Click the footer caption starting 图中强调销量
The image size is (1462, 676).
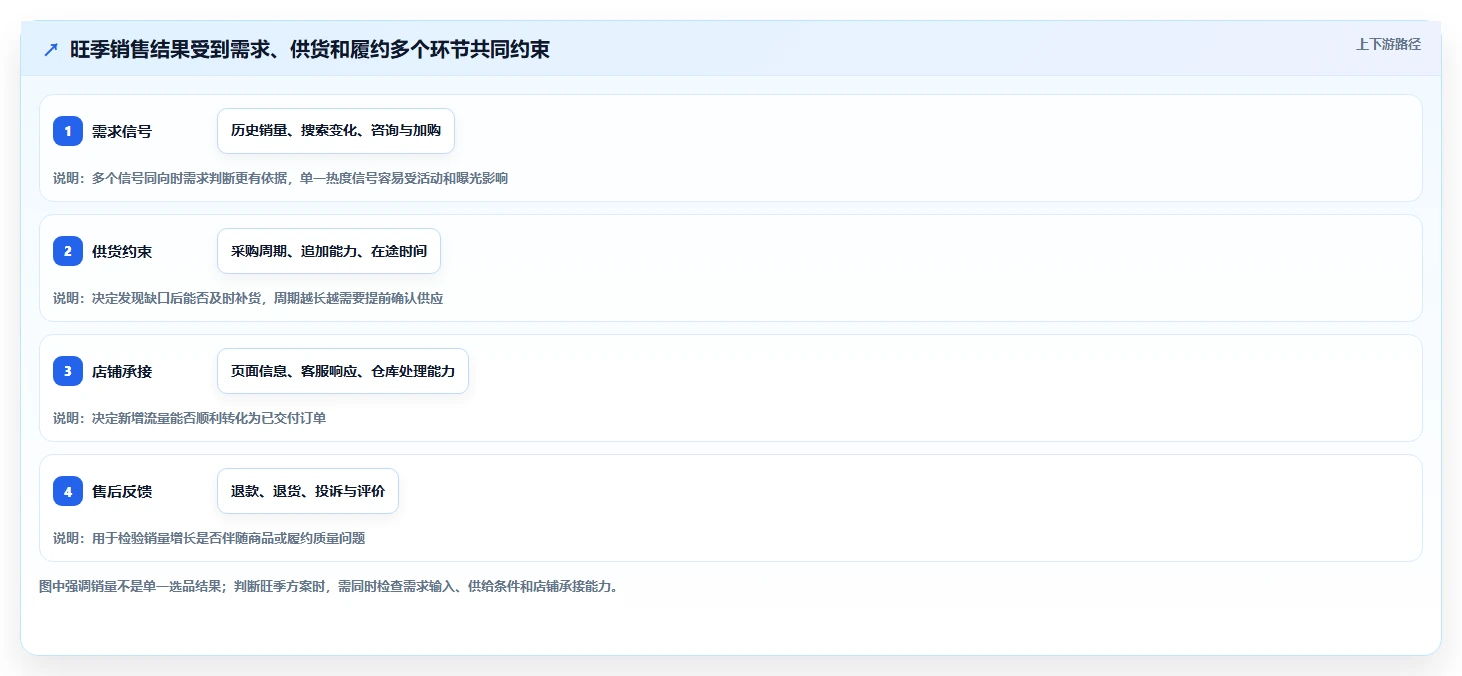(x=329, y=586)
